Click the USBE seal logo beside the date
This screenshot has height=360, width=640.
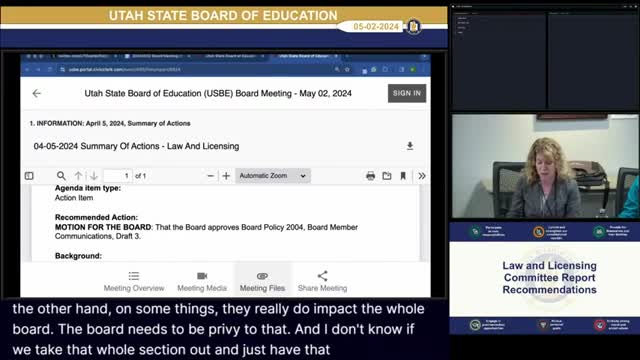(x=413, y=27)
